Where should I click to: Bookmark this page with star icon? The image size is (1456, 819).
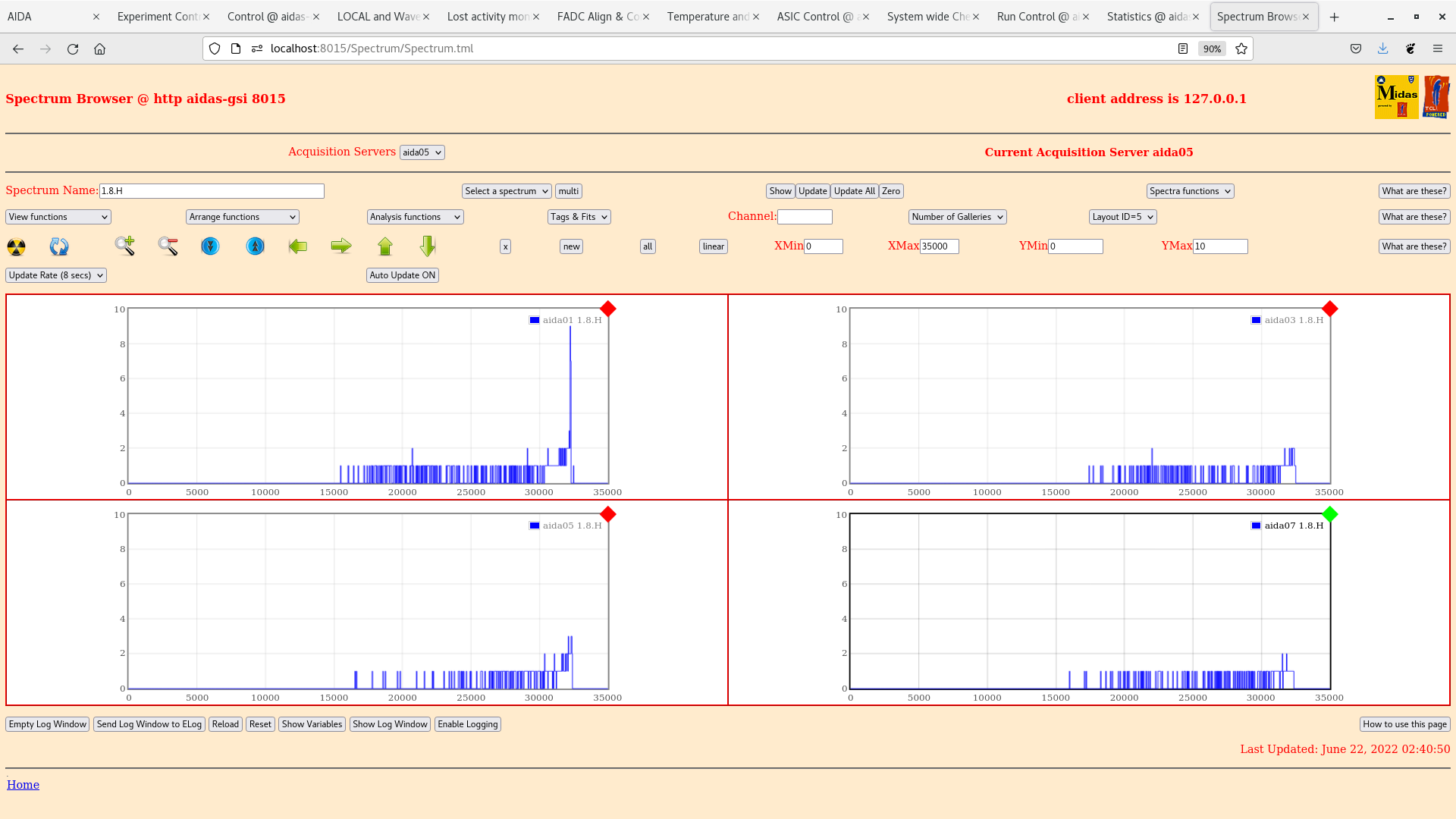[x=1241, y=49]
